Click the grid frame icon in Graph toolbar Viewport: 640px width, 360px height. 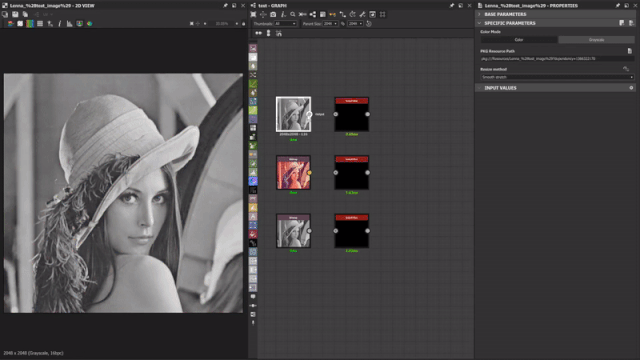(x=382, y=14)
